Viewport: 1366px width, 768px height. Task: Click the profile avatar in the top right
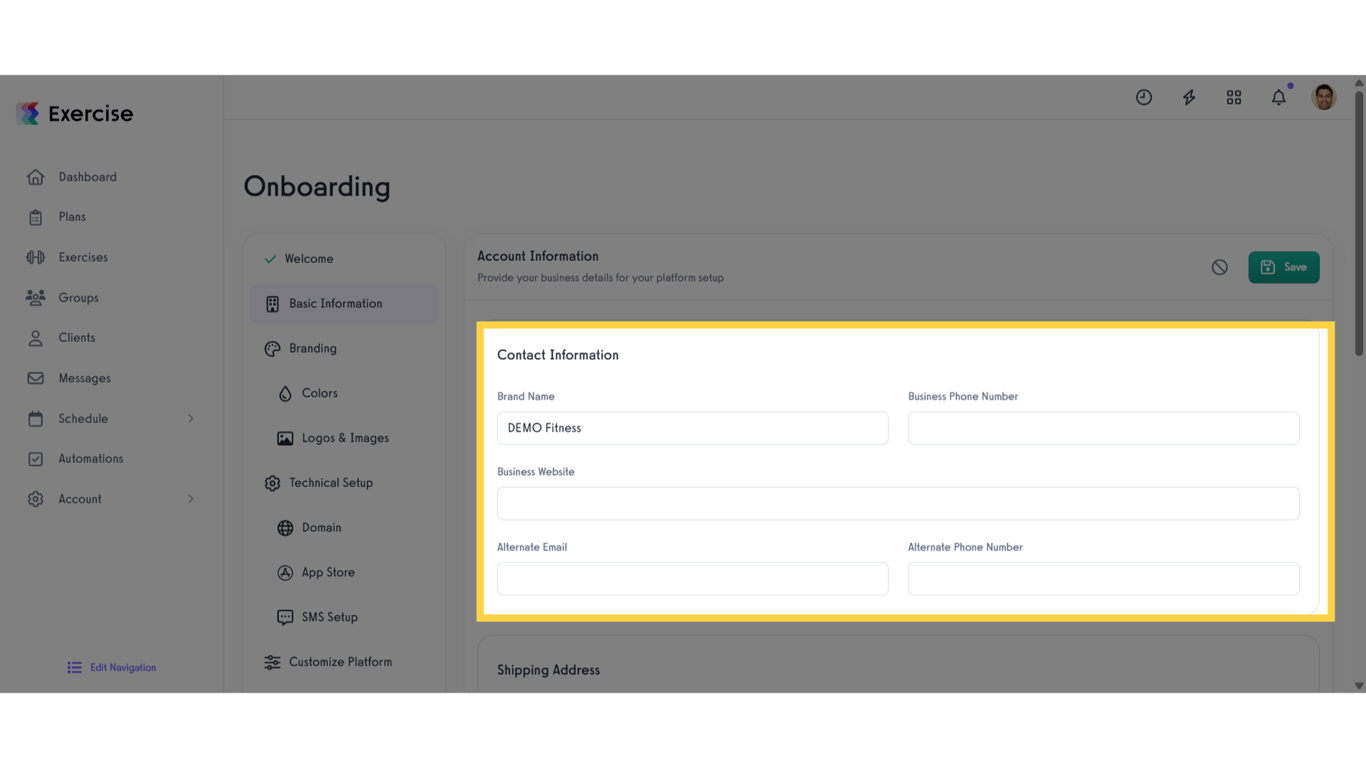[x=1323, y=97]
